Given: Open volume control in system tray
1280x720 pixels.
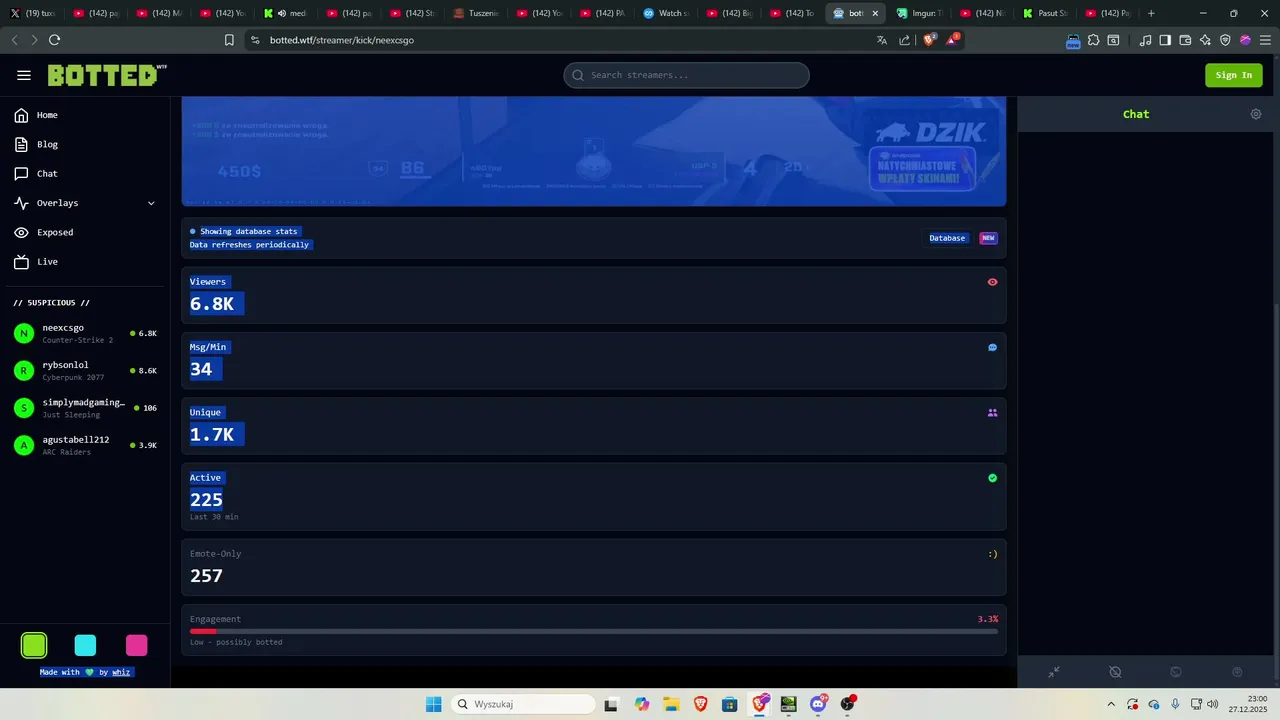Looking at the screenshot, I should [x=1213, y=704].
